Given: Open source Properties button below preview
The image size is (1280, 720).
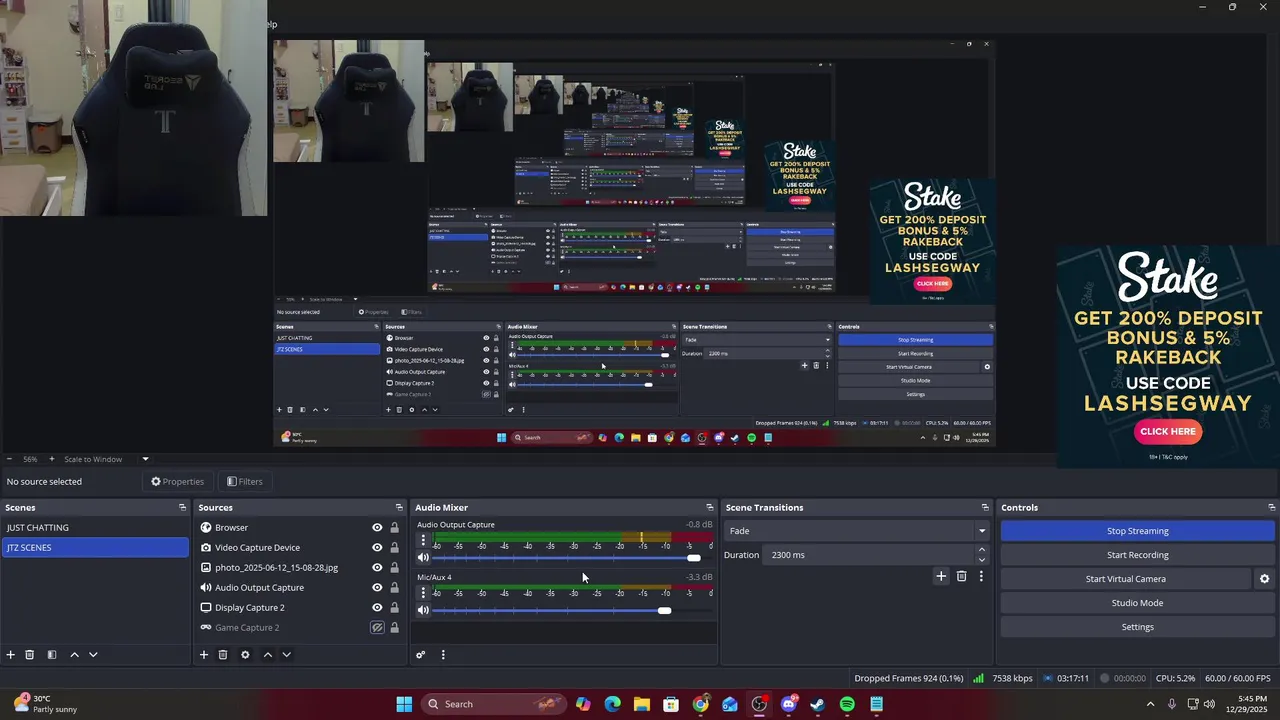Looking at the screenshot, I should 177,482.
